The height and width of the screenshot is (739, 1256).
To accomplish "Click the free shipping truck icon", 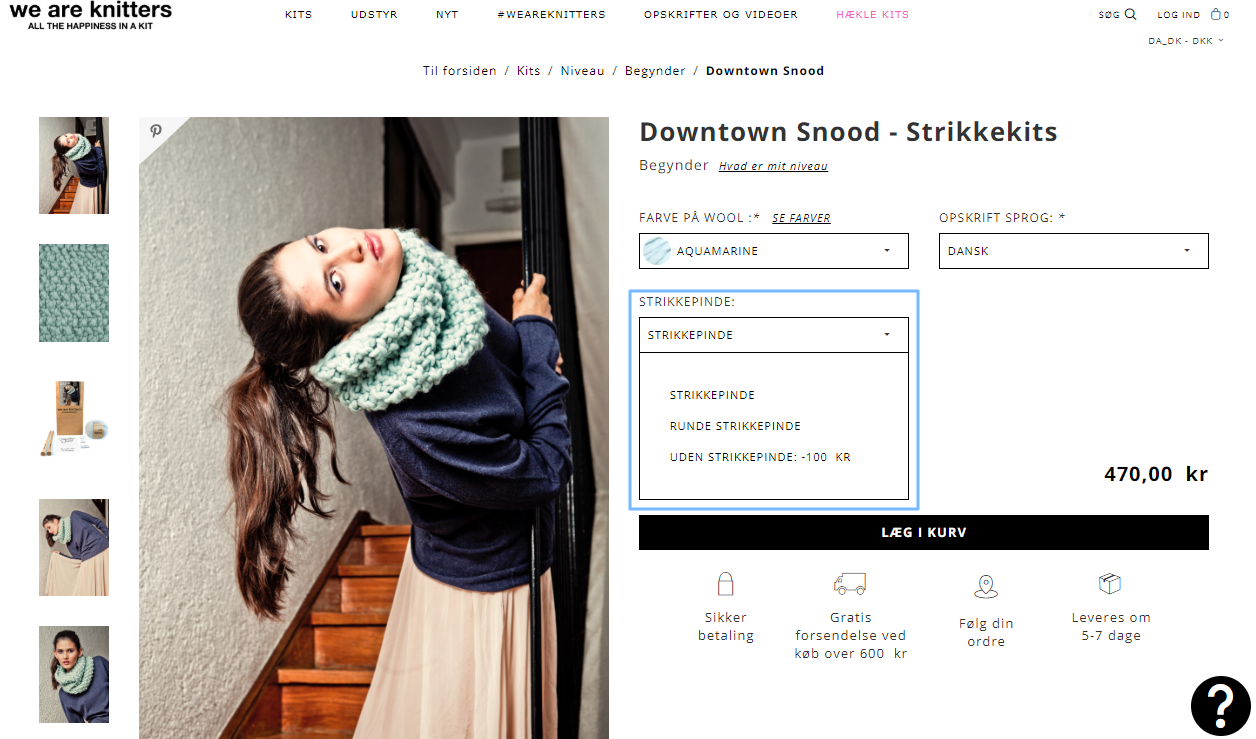I will [x=850, y=584].
